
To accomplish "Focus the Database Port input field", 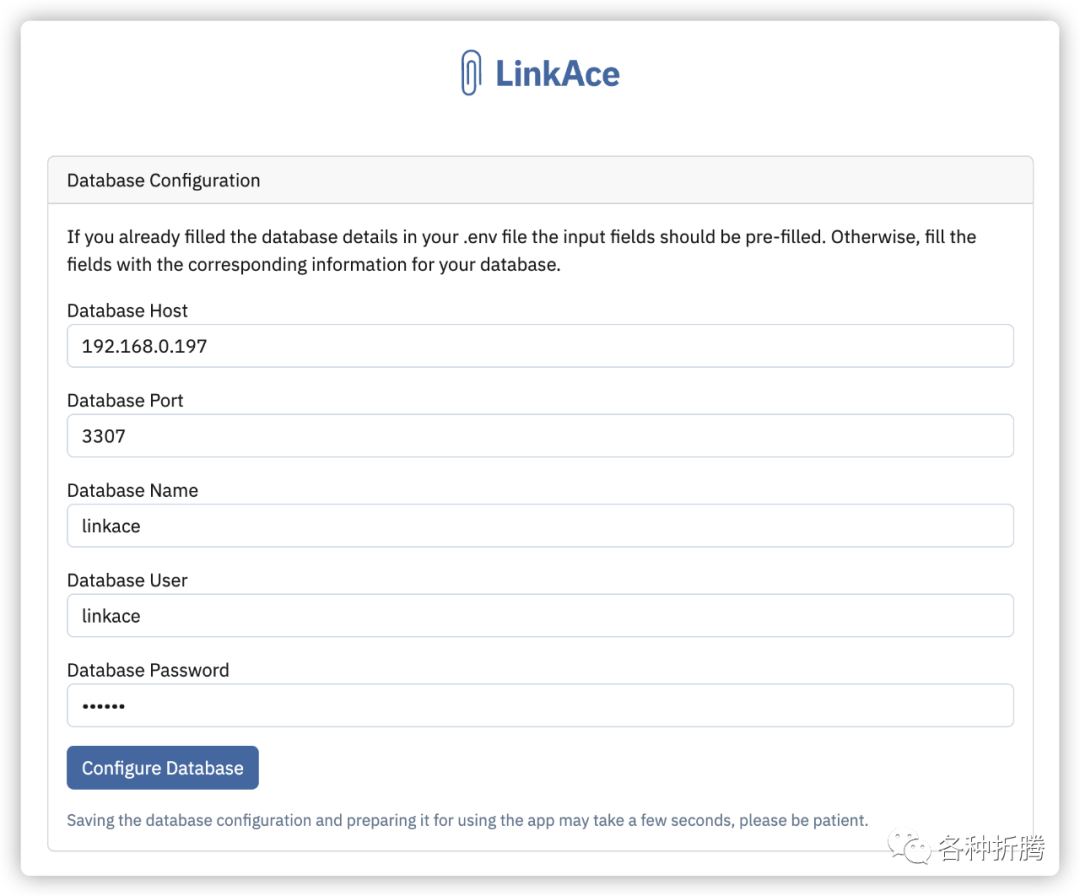I will pyautogui.click(x=540, y=436).
